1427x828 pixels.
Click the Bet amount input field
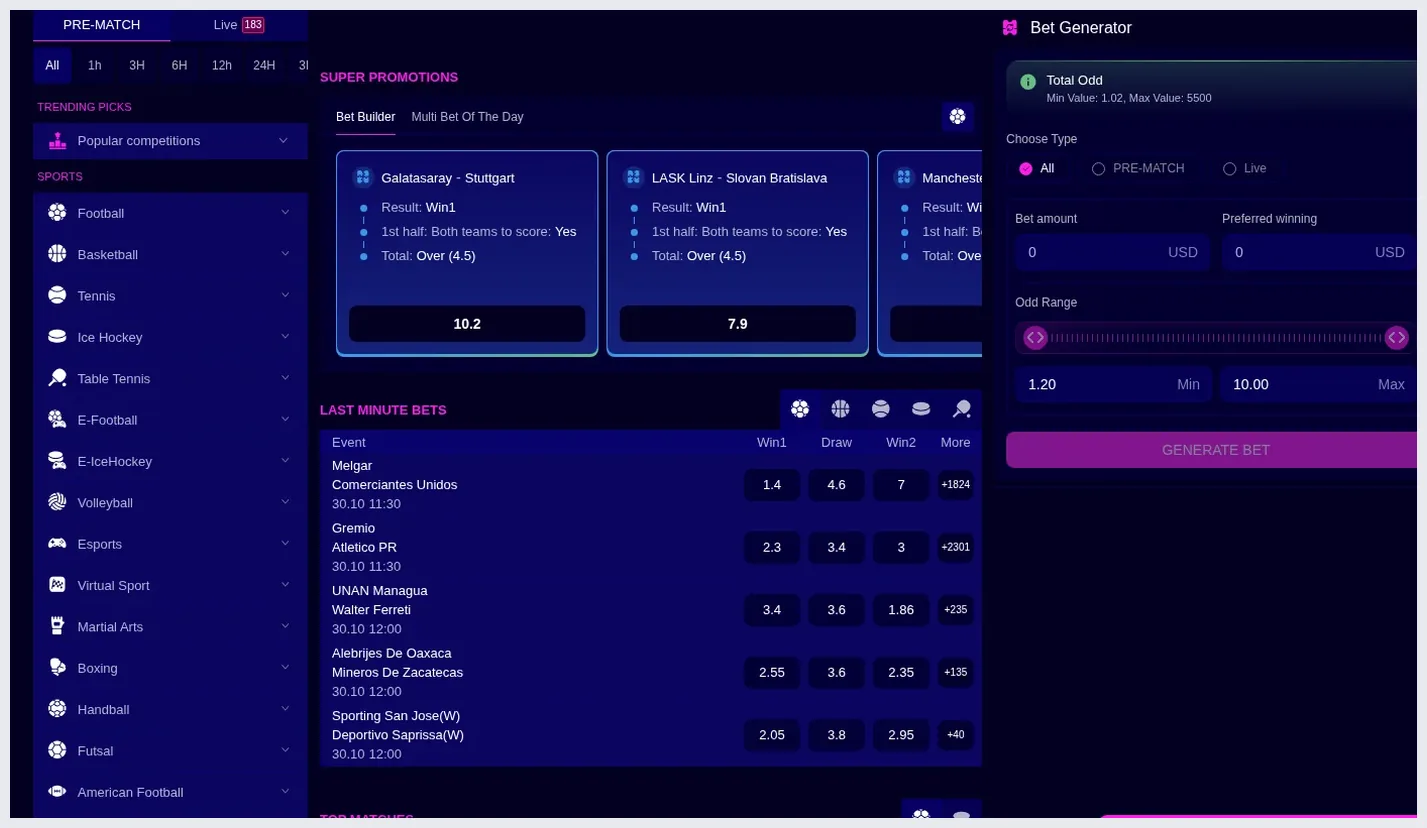[x=1112, y=253]
